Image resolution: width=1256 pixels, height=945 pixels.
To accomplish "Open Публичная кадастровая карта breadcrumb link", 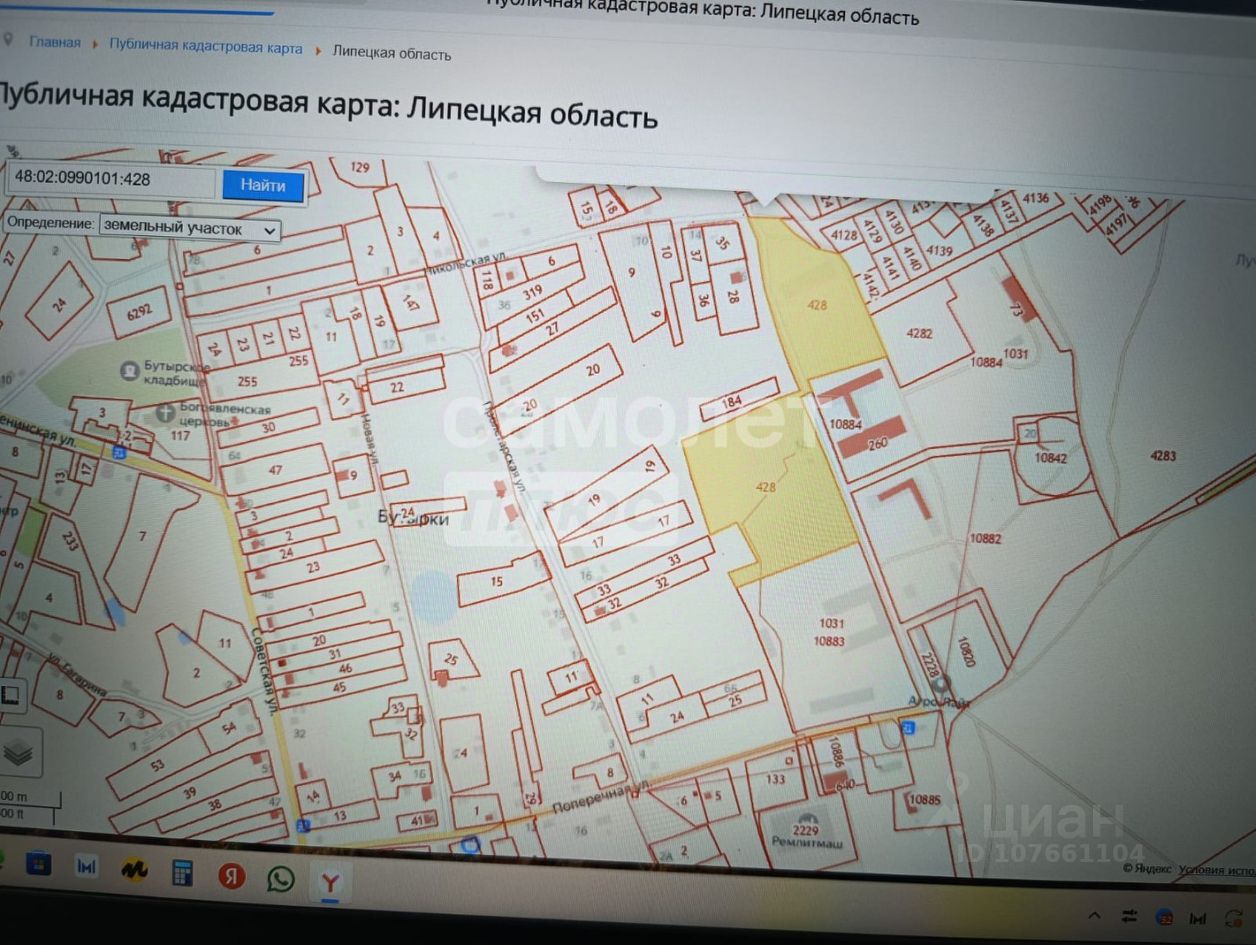I will [205, 47].
